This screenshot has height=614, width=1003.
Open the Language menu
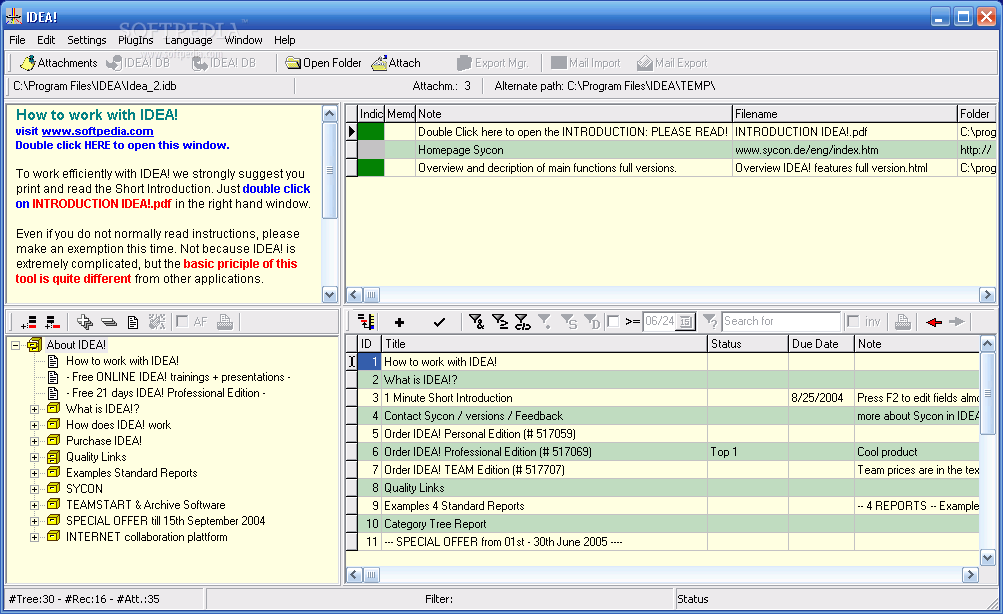[x=189, y=40]
